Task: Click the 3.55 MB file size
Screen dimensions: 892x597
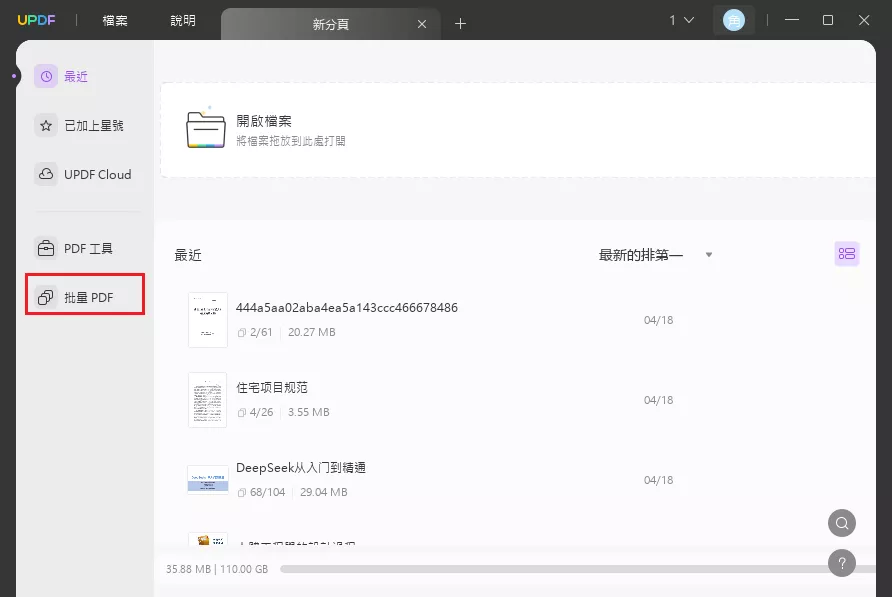Action: [x=309, y=412]
